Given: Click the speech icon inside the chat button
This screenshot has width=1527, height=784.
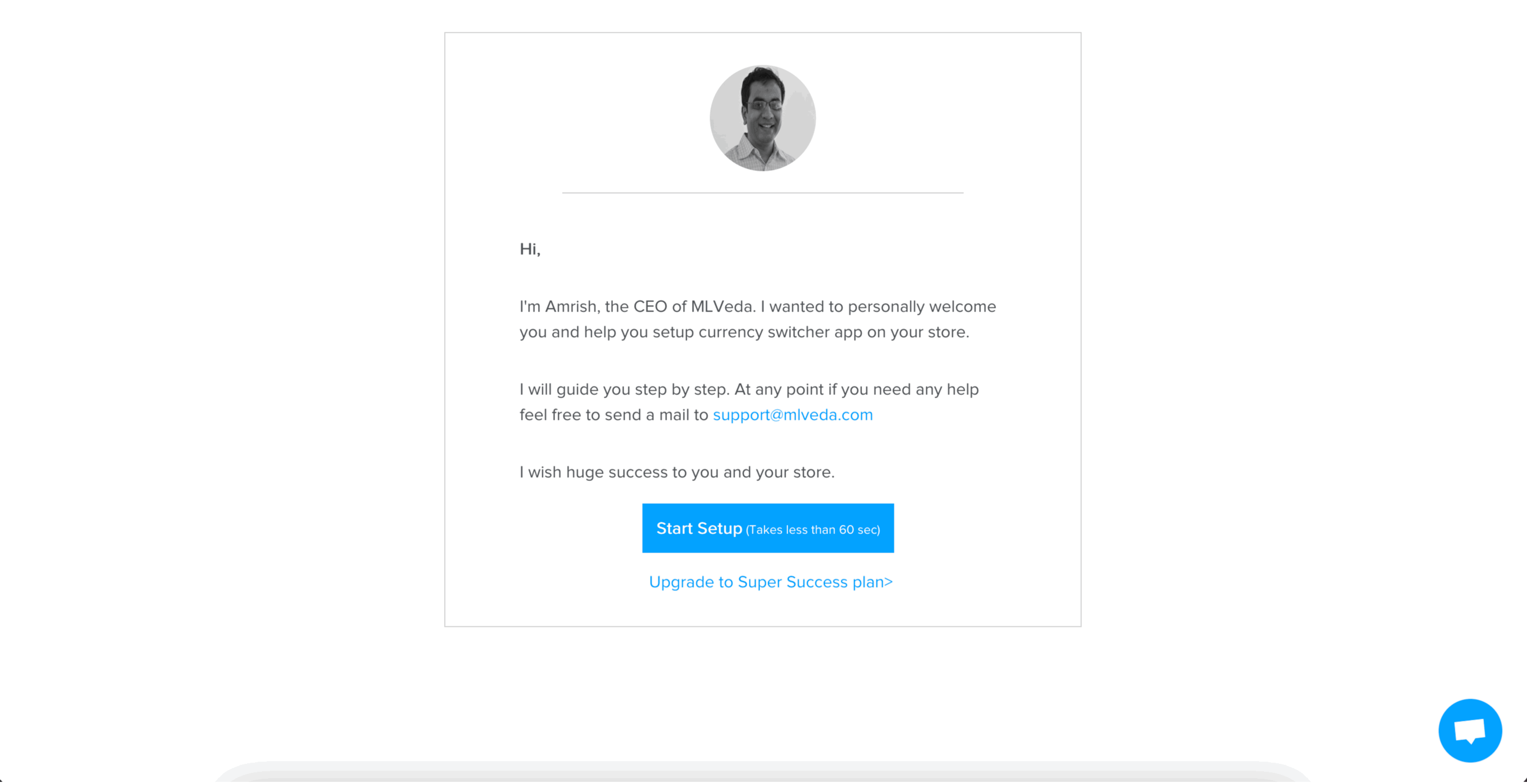Looking at the screenshot, I should click(1470, 731).
